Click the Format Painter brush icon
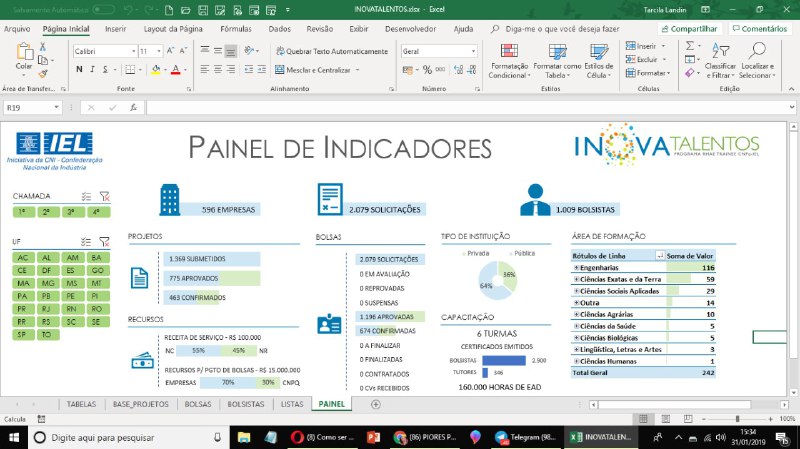Viewport: 800px width, 449px height. pyautogui.click(x=43, y=73)
